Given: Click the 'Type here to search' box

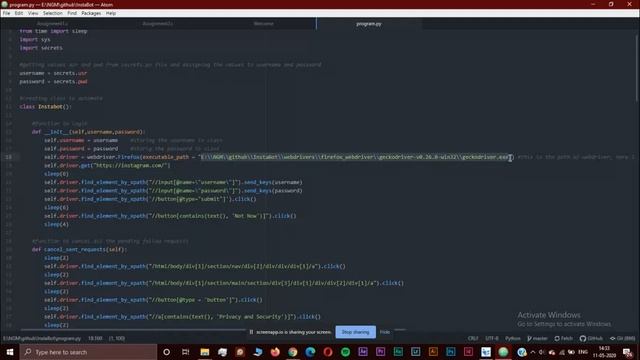Looking at the screenshot, I should click(x=88, y=352).
